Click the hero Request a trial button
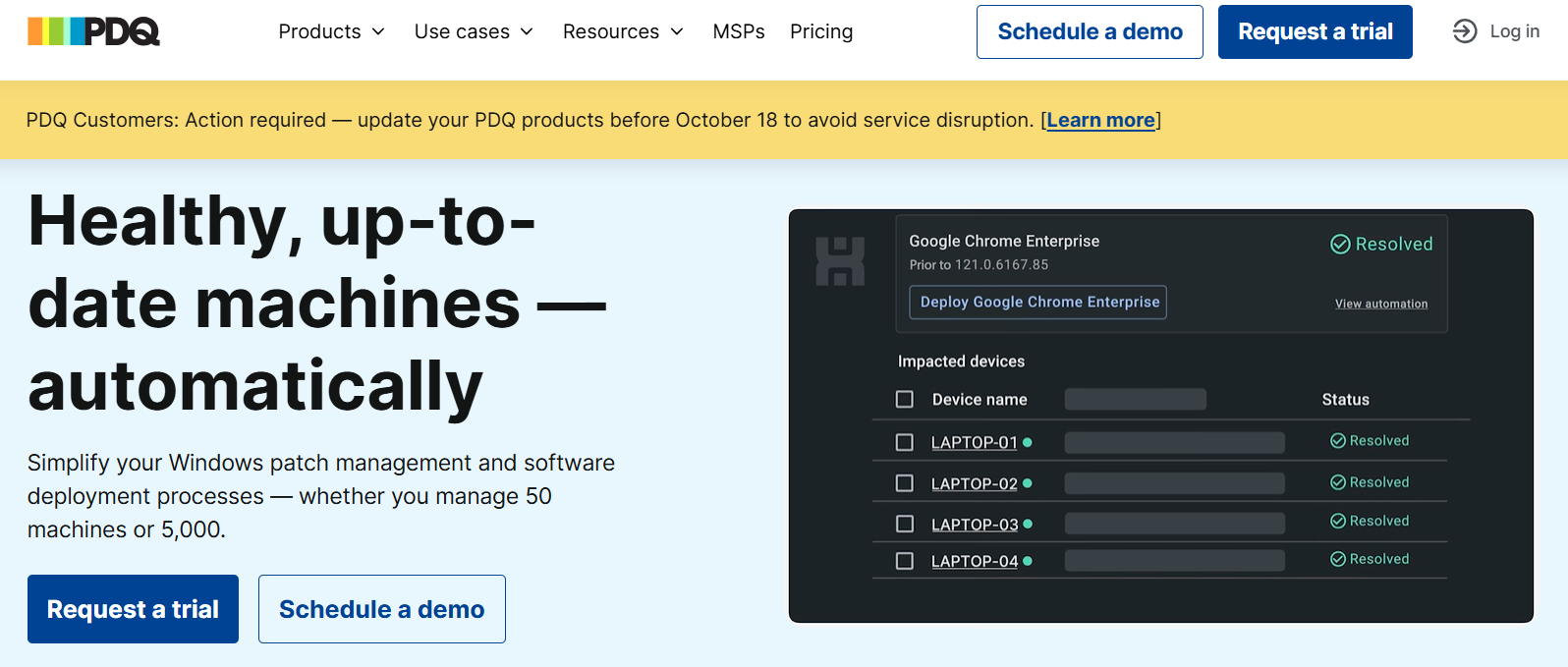1568x667 pixels. pyautogui.click(x=133, y=609)
